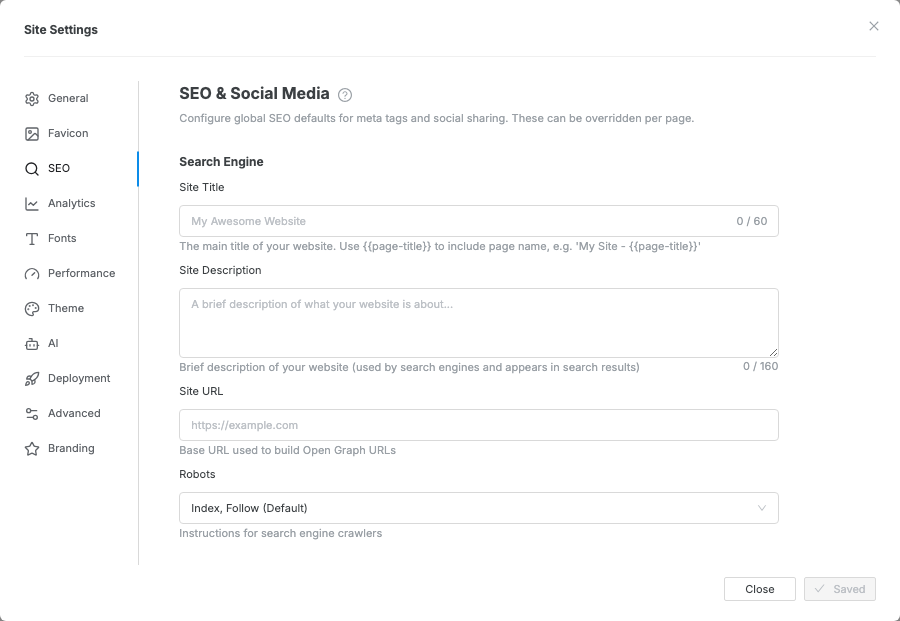Click the Deployment rocket icon

click(x=32, y=379)
